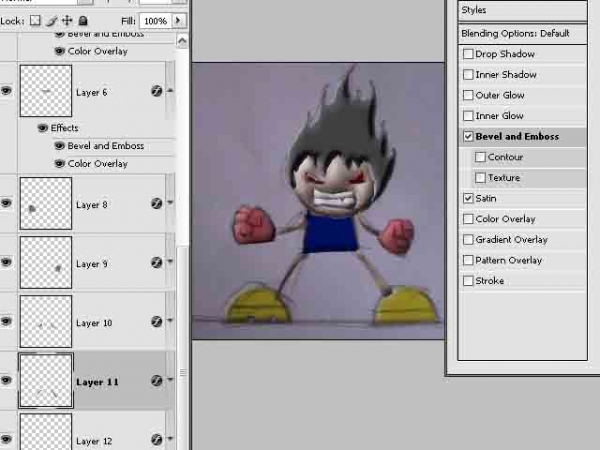
Task: Select the Layer 9 name text
Action: pyautogui.click(x=92, y=264)
